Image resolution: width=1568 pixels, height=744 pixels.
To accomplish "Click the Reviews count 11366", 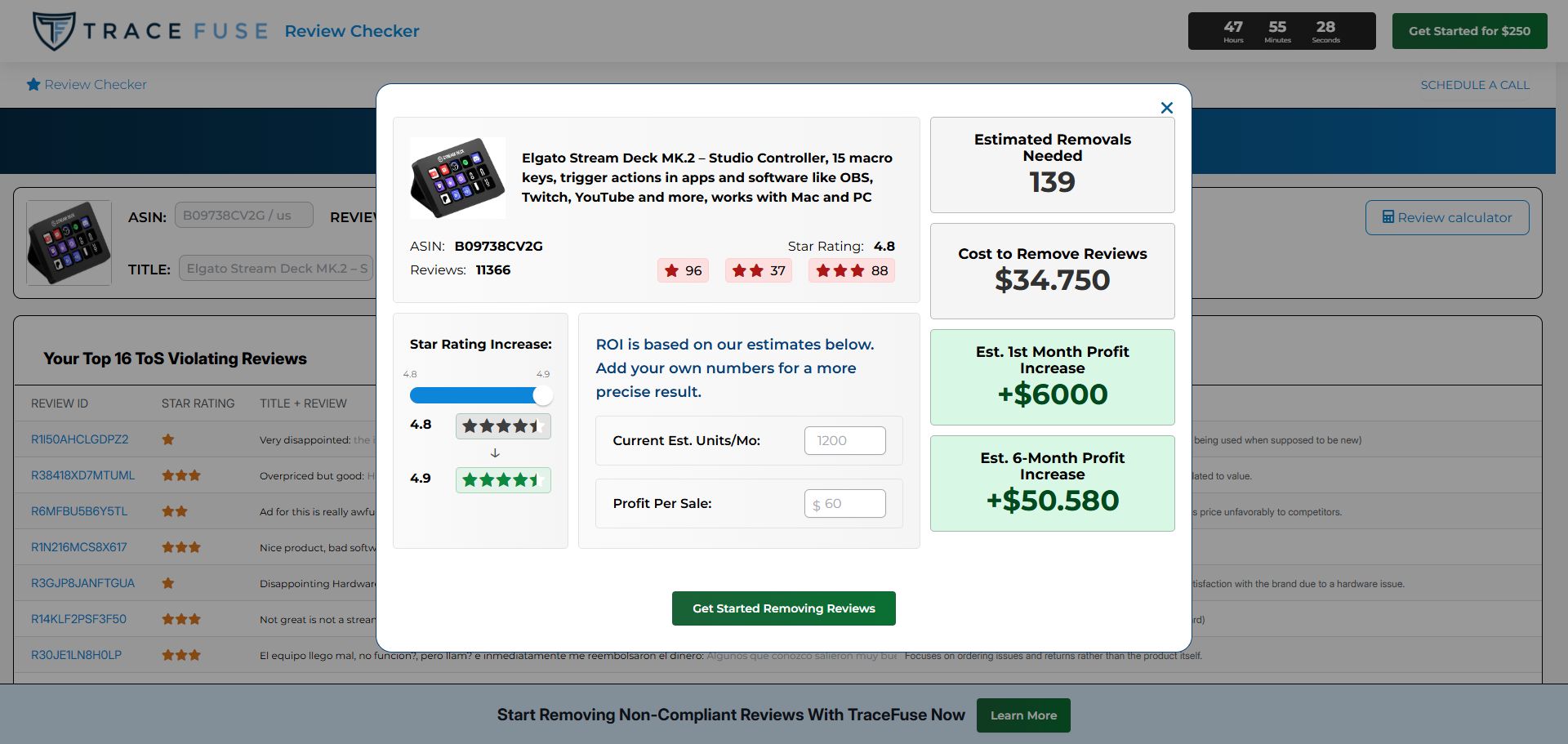I will [493, 270].
